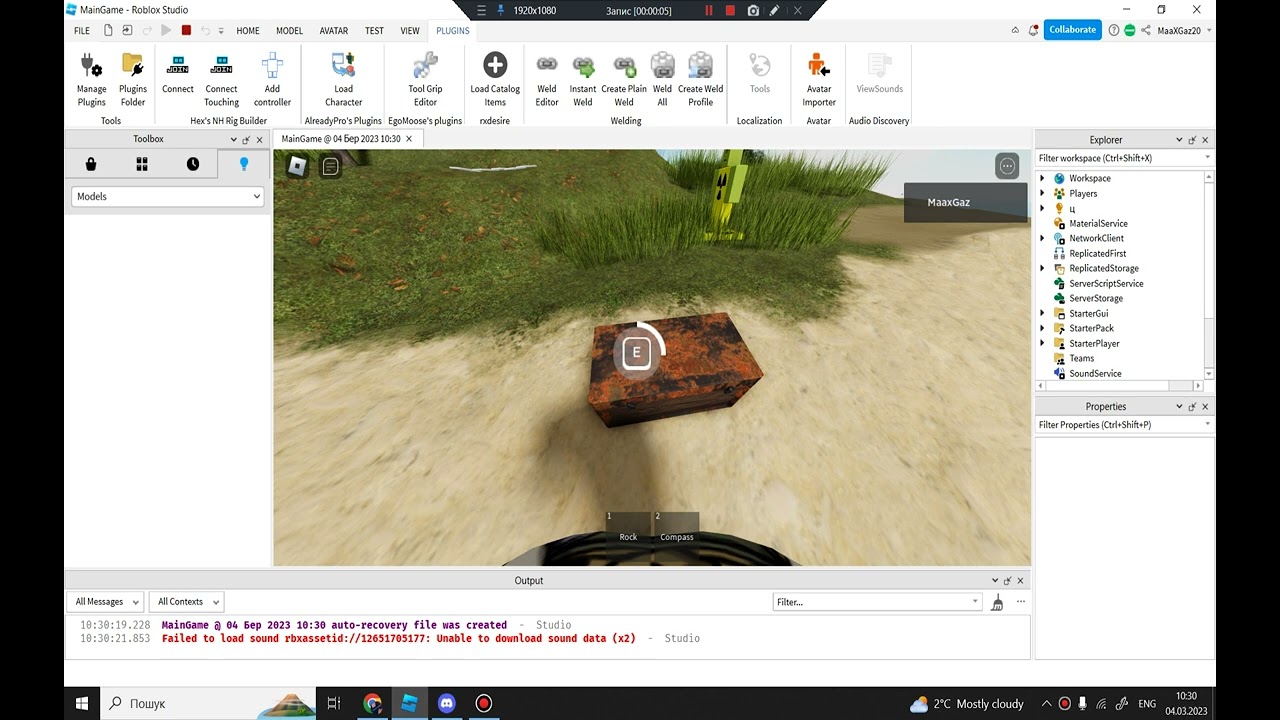Open Chrome from the taskbar
The image size is (1280, 720).
pos(372,703)
